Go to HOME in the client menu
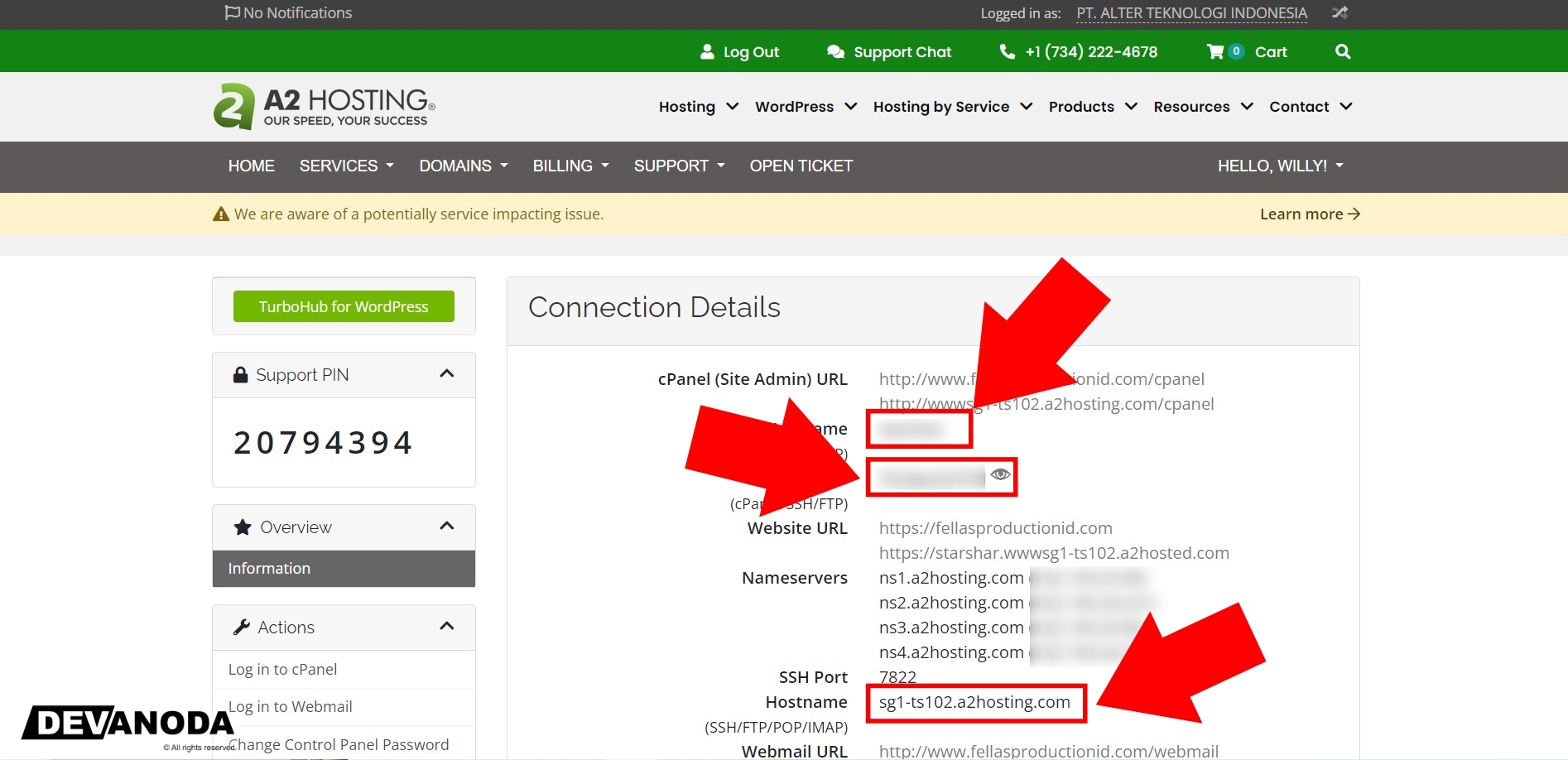Viewport: 1568px width, 760px height. pos(252,166)
